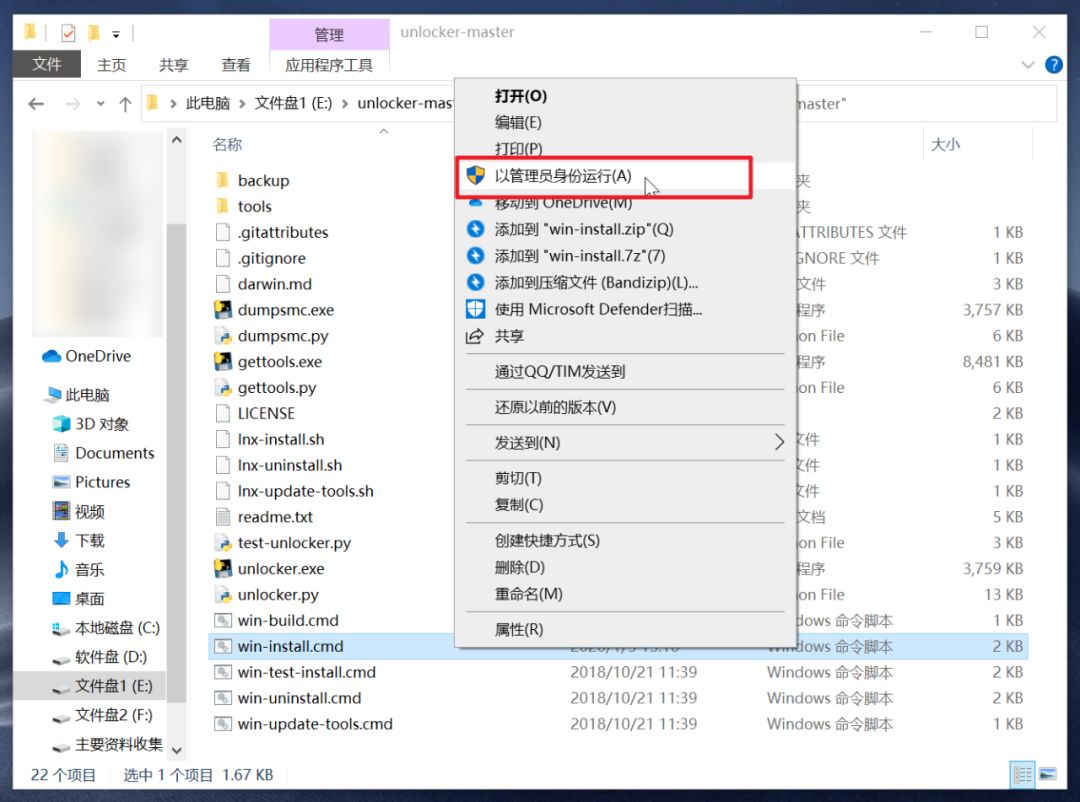Click 此电脑 in the address breadcrumb
1080x802 pixels.
[x=207, y=103]
